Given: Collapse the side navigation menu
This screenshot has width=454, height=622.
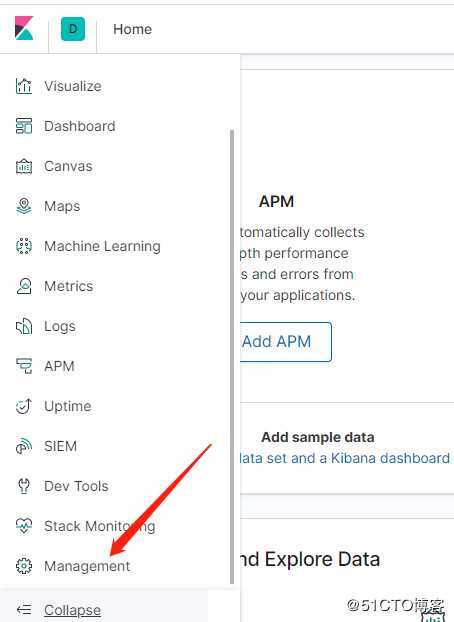Looking at the screenshot, I should 72,610.
